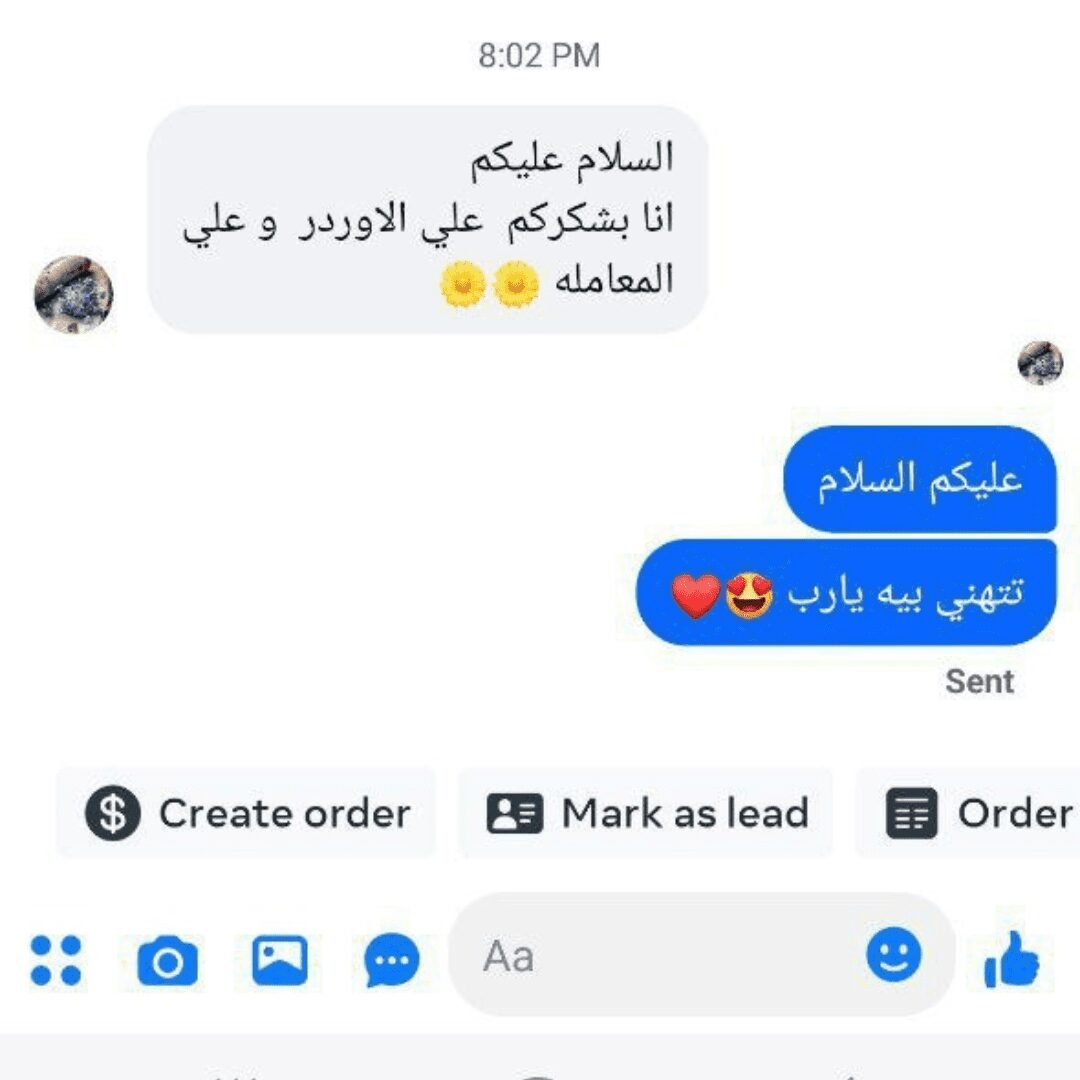
Task: Tap the small seen-receipt avatar
Action: tap(1040, 363)
